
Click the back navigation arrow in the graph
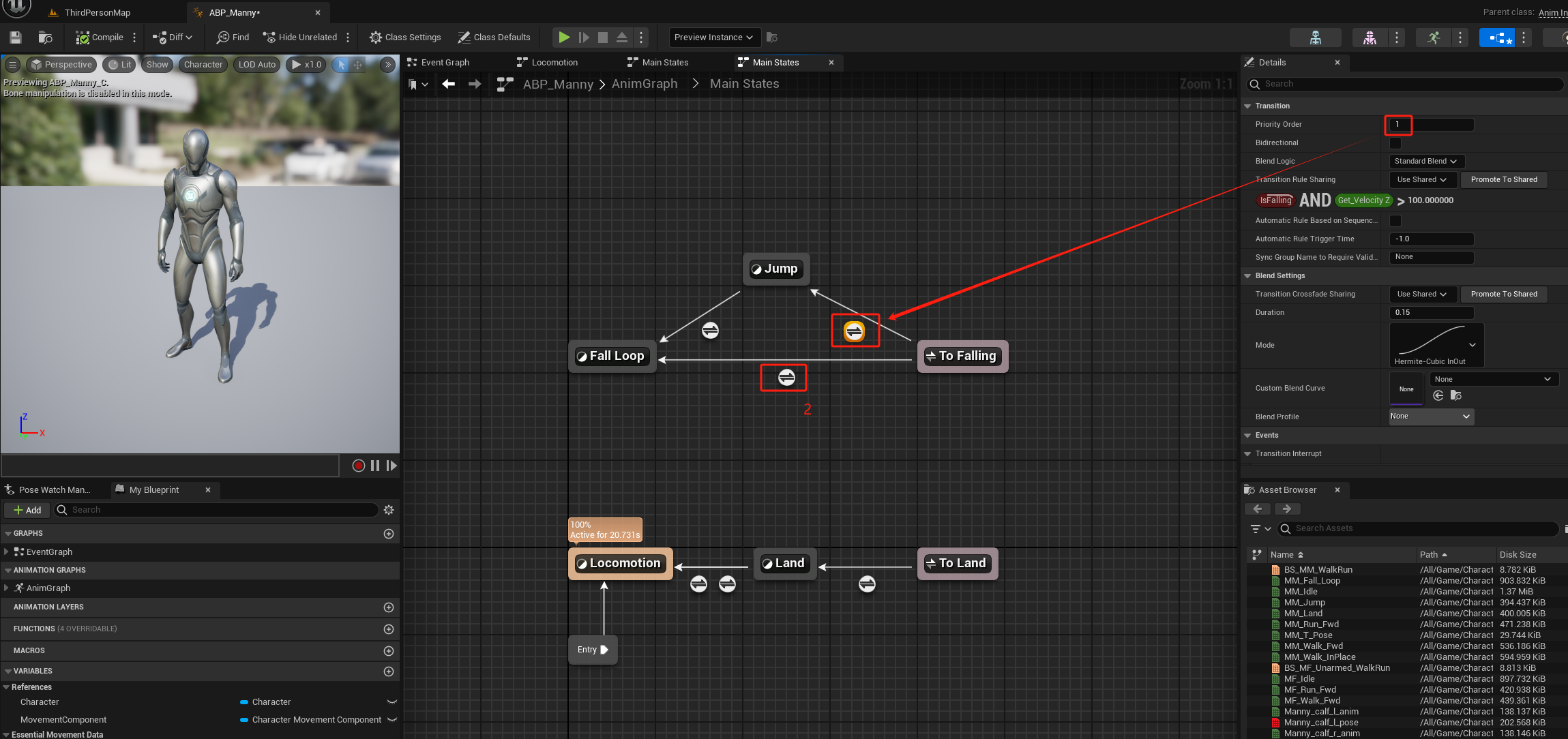tap(448, 84)
